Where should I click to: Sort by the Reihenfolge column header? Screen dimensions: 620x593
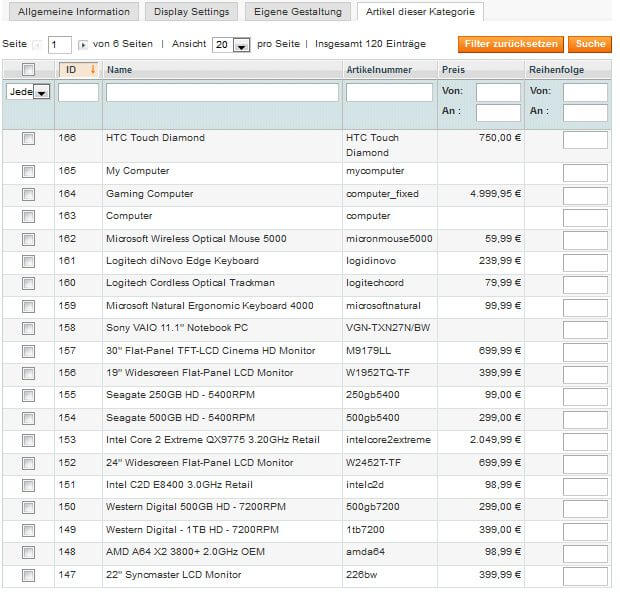coord(556,70)
